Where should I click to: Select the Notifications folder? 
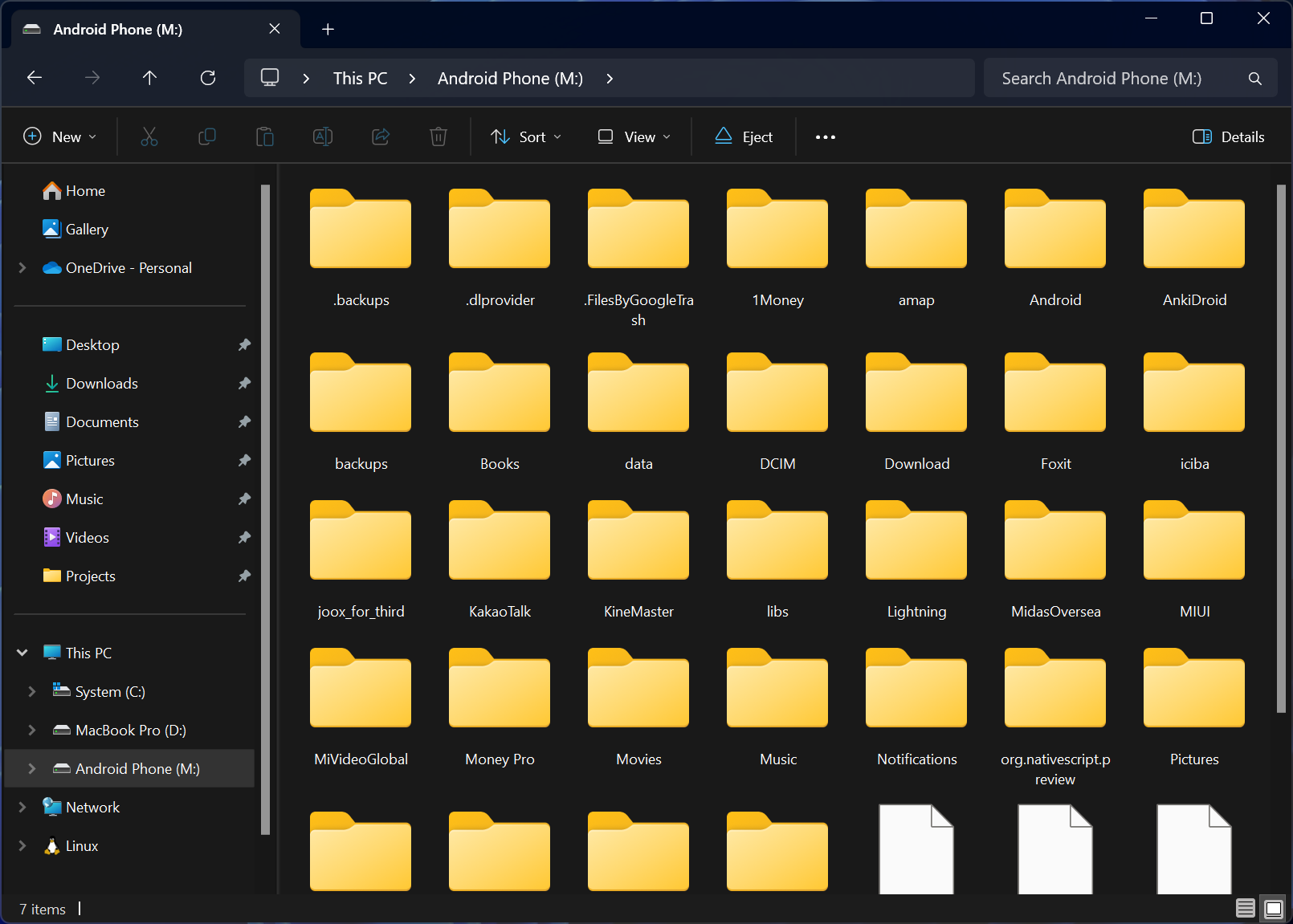click(916, 706)
